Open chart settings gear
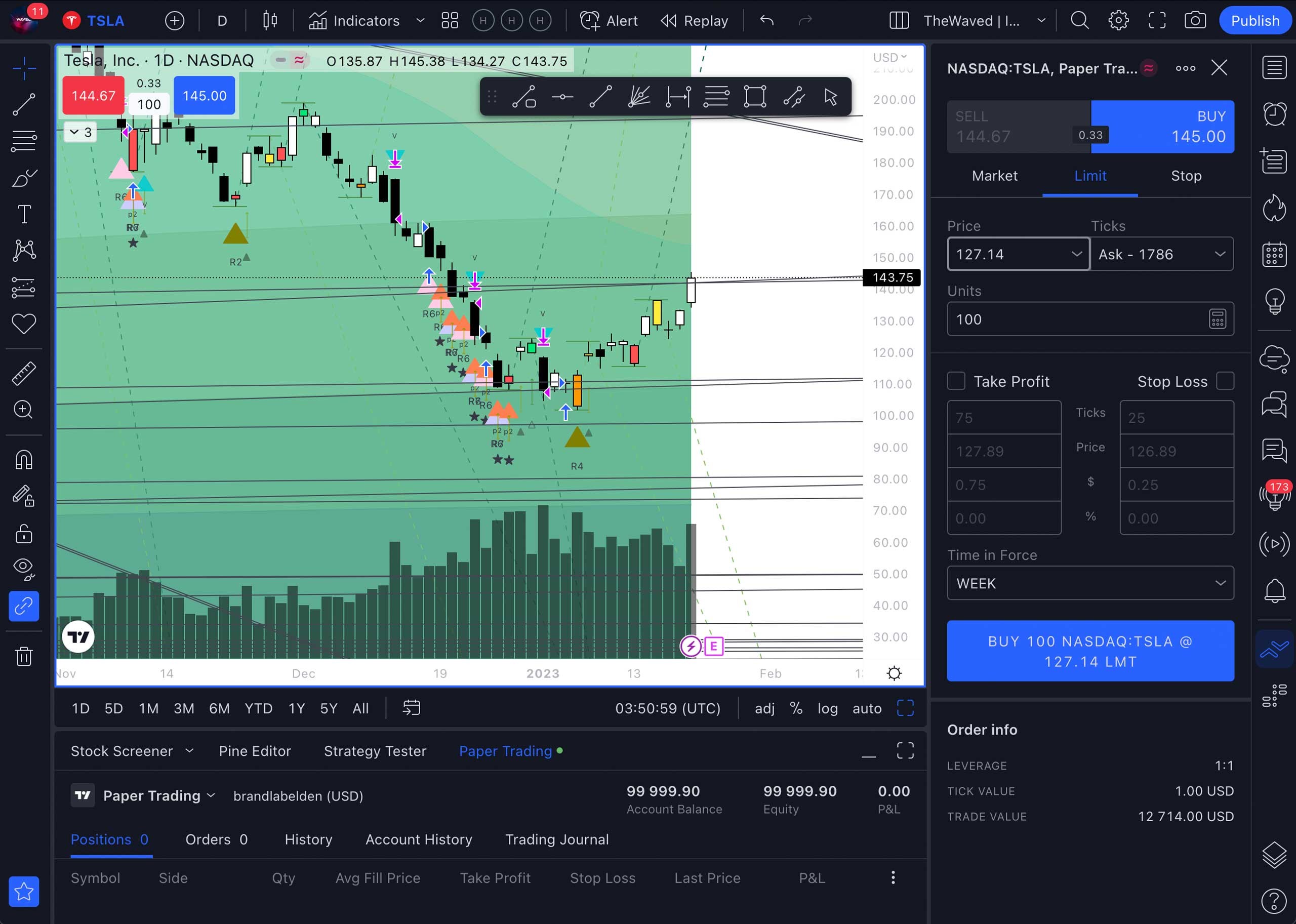This screenshot has width=1296, height=924. pos(1118,21)
